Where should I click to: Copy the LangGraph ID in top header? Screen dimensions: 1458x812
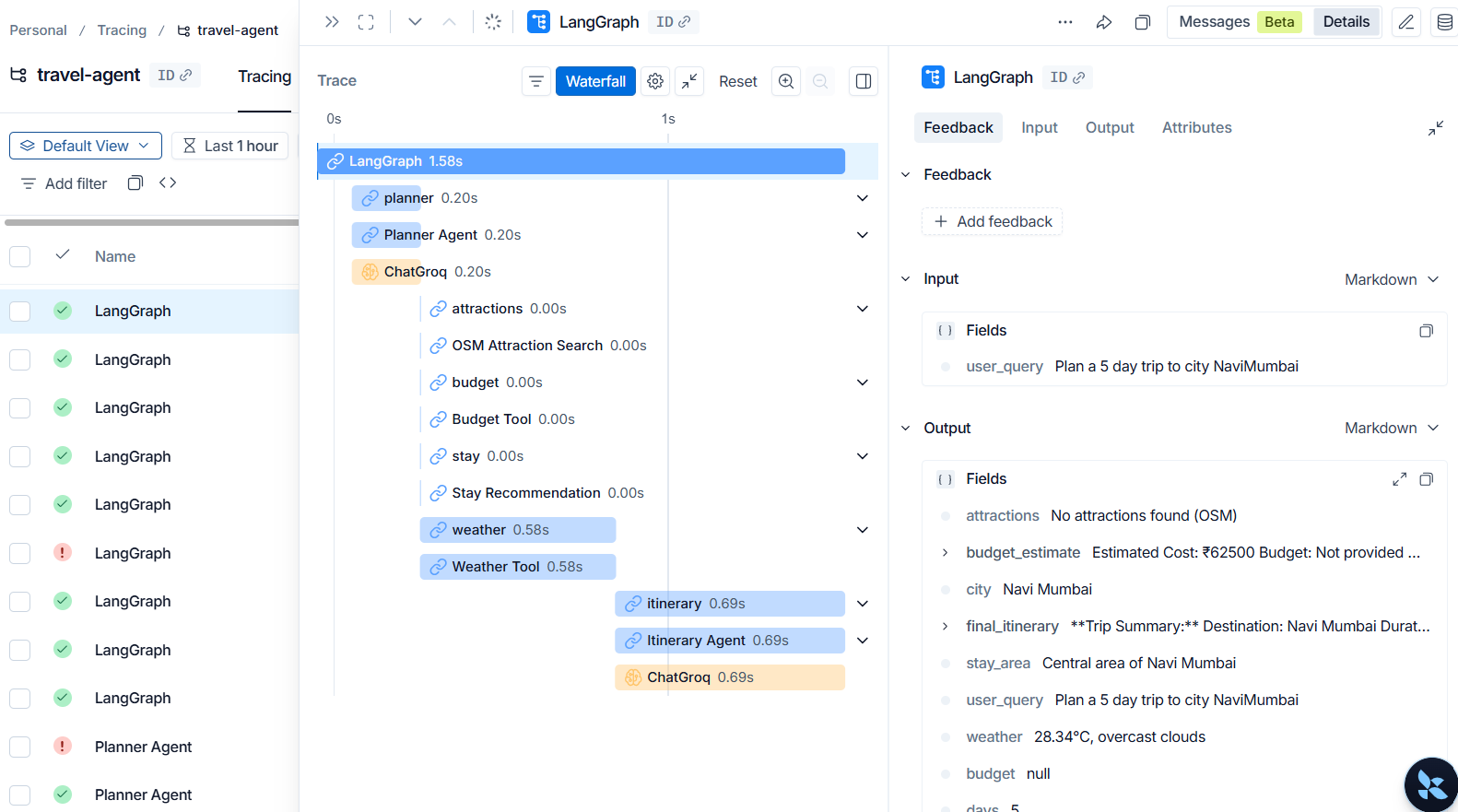(673, 22)
